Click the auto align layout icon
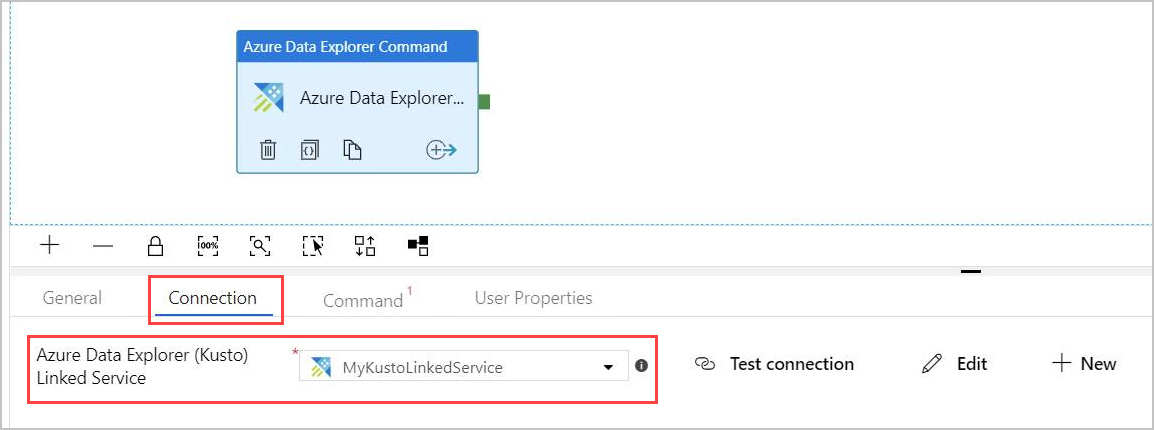 click(x=365, y=245)
